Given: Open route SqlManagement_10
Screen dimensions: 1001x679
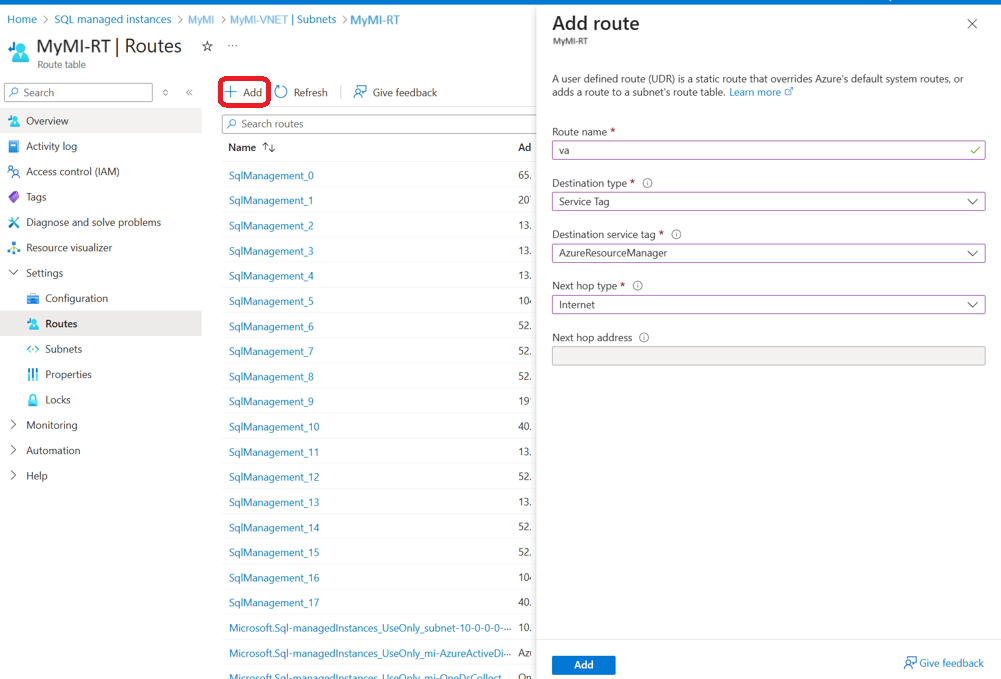Looking at the screenshot, I should (274, 427).
